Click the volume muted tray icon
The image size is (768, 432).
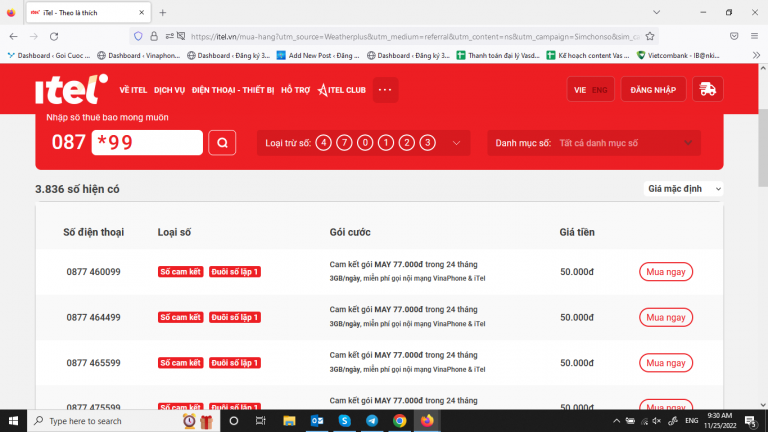coord(657,421)
